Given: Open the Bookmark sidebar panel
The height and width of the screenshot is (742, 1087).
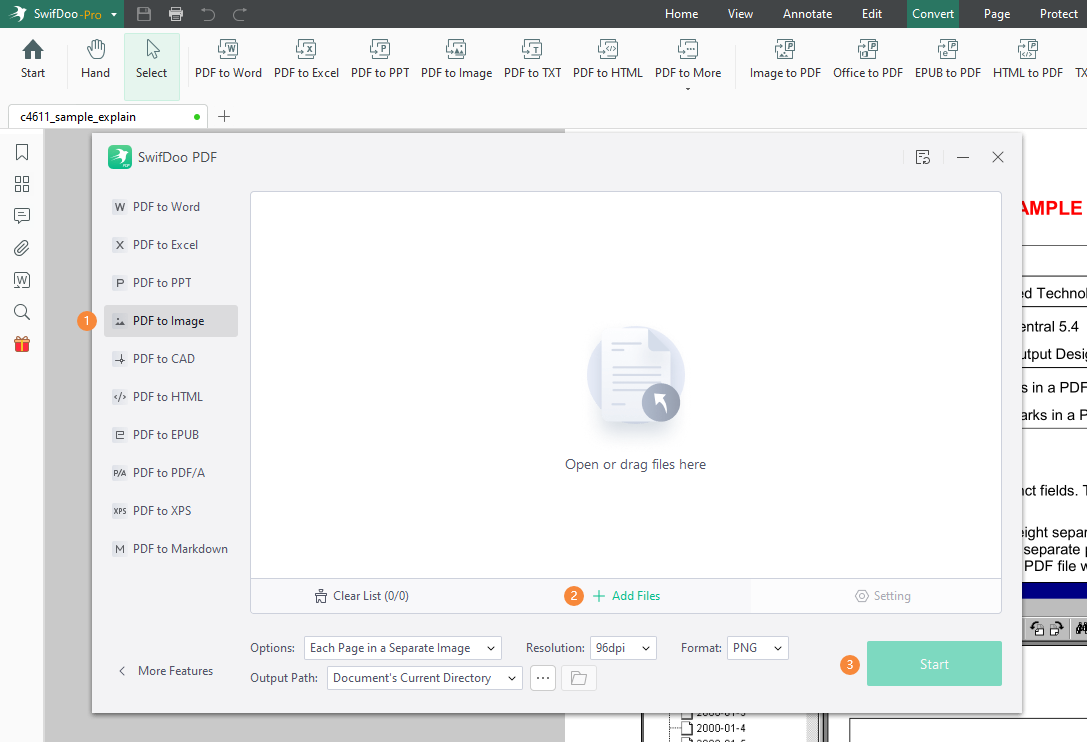Looking at the screenshot, I should coord(22,152).
